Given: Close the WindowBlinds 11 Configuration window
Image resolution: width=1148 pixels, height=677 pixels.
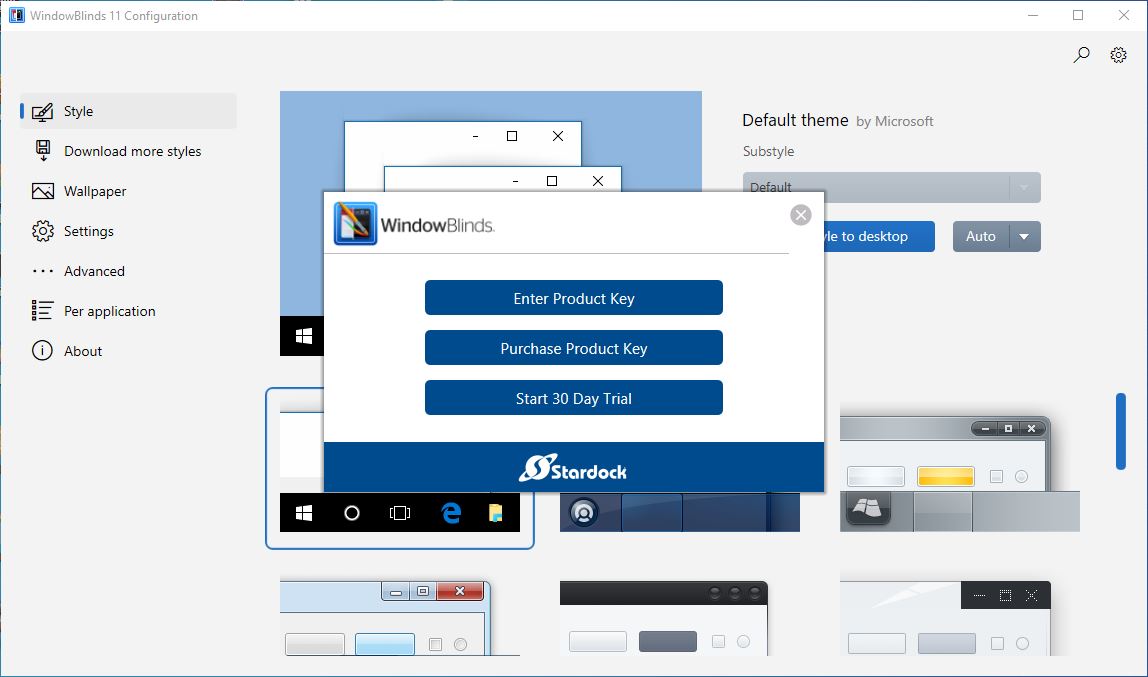Looking at the screenshot, I should coord(1124,15).
